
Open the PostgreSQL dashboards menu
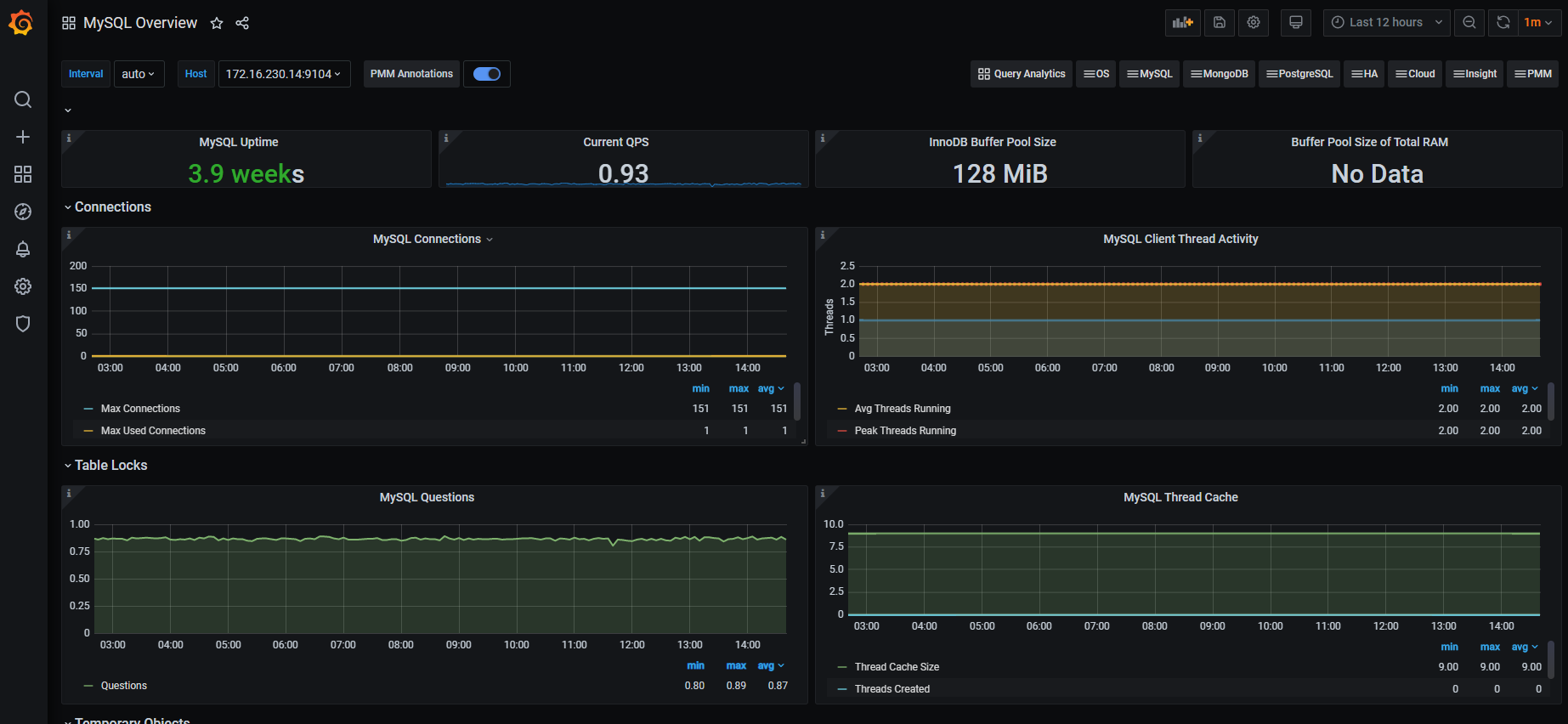pyautogui.click(x=1299, y=74)
